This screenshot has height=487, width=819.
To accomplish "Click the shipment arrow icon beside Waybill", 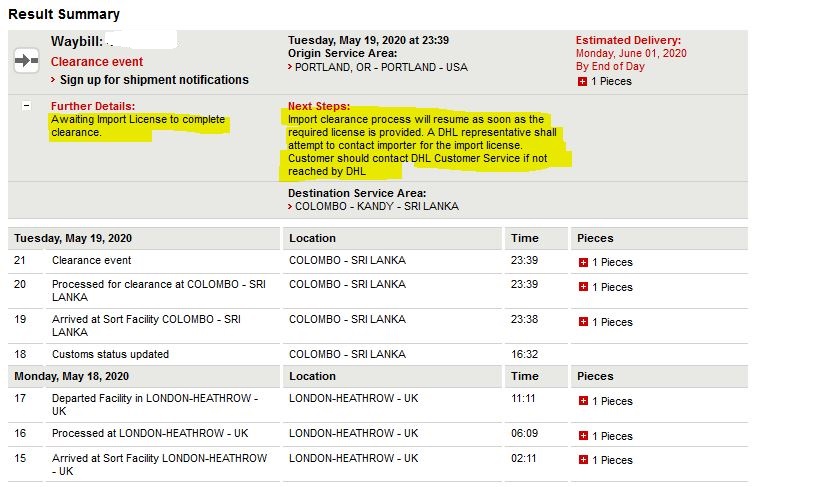I will click(26, 61).
